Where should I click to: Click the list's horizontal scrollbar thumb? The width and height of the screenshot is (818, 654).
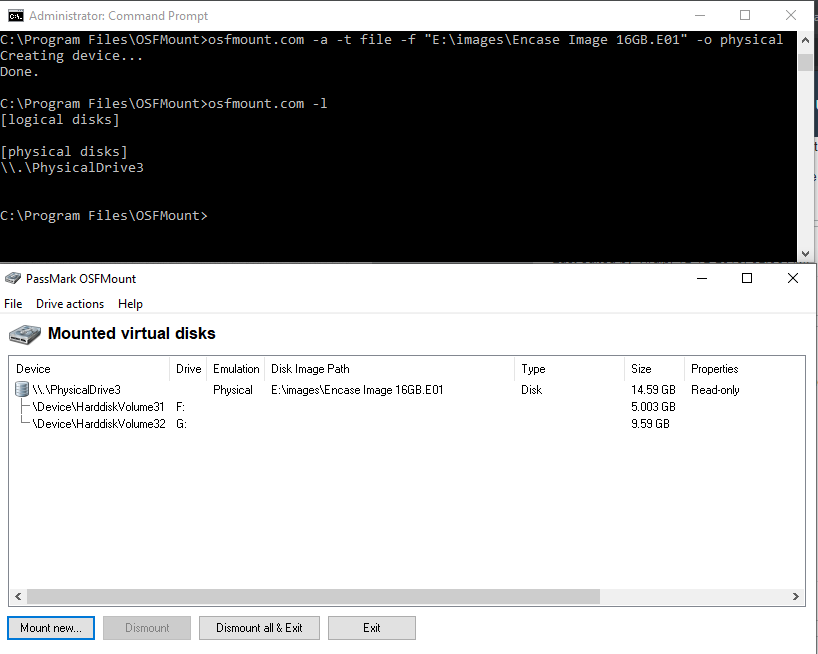(x=314, y=596)
